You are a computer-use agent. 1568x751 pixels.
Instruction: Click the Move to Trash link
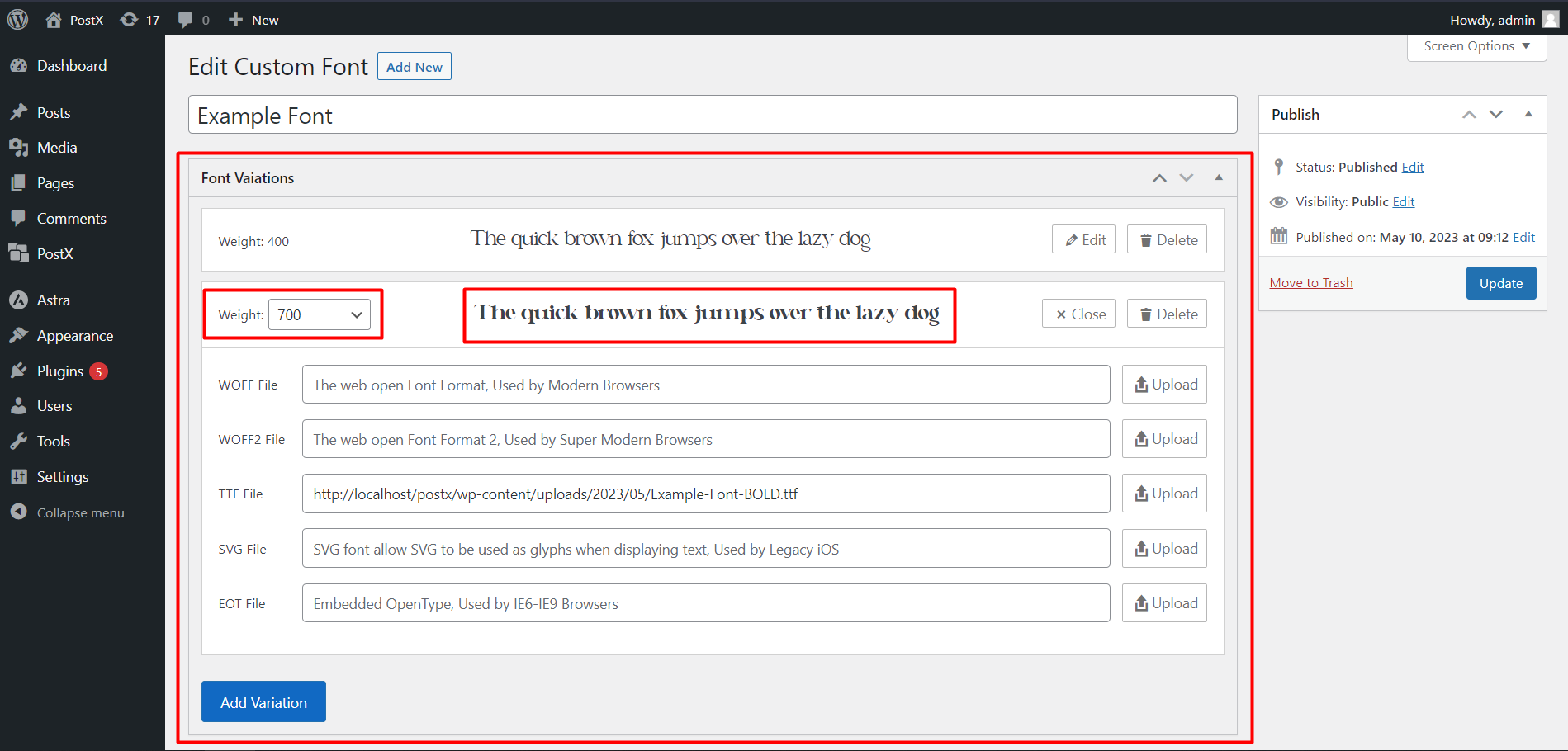tap(1311, 283)
